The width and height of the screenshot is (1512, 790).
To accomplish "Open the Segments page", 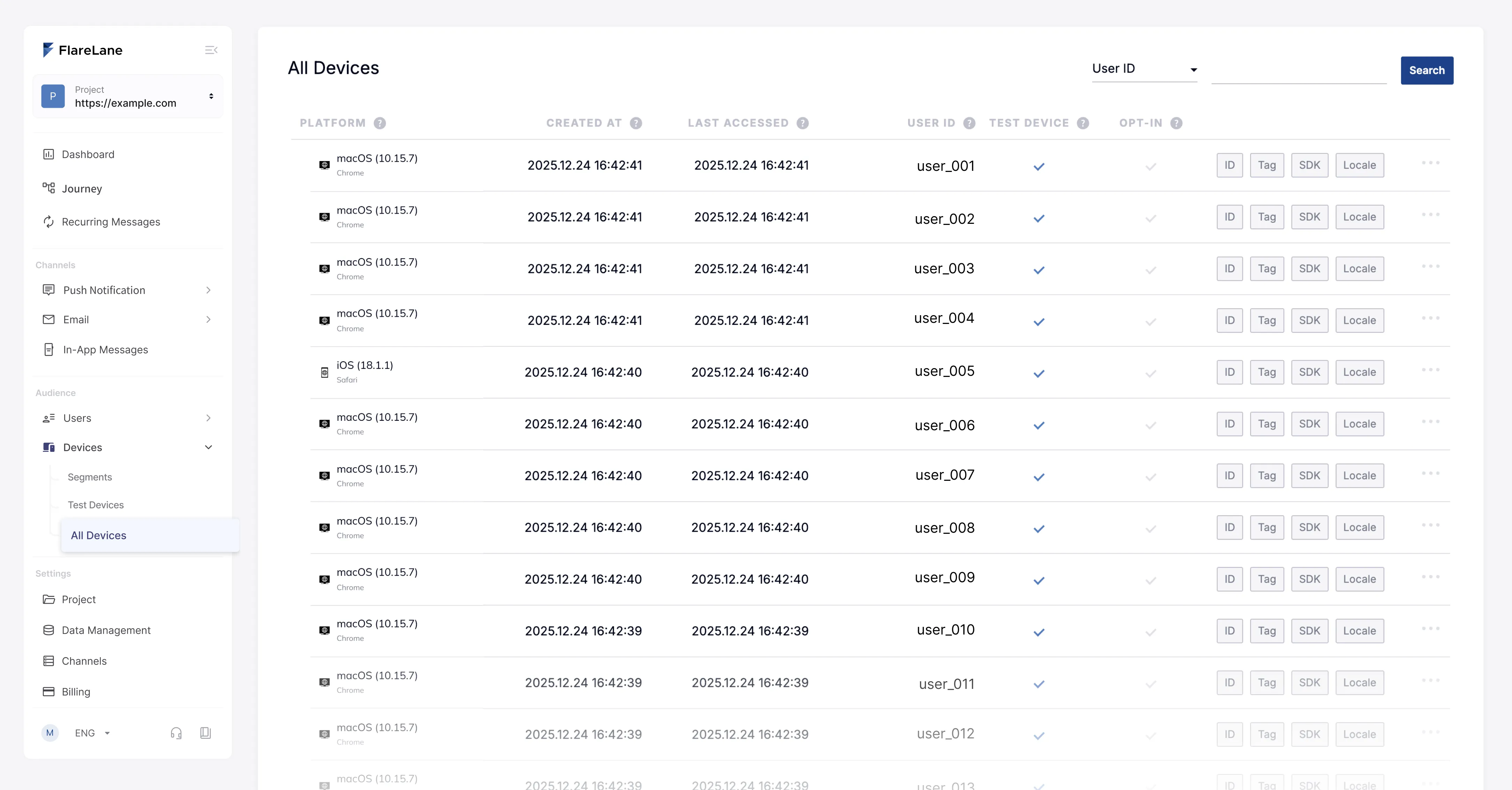I will pos(90,477).
